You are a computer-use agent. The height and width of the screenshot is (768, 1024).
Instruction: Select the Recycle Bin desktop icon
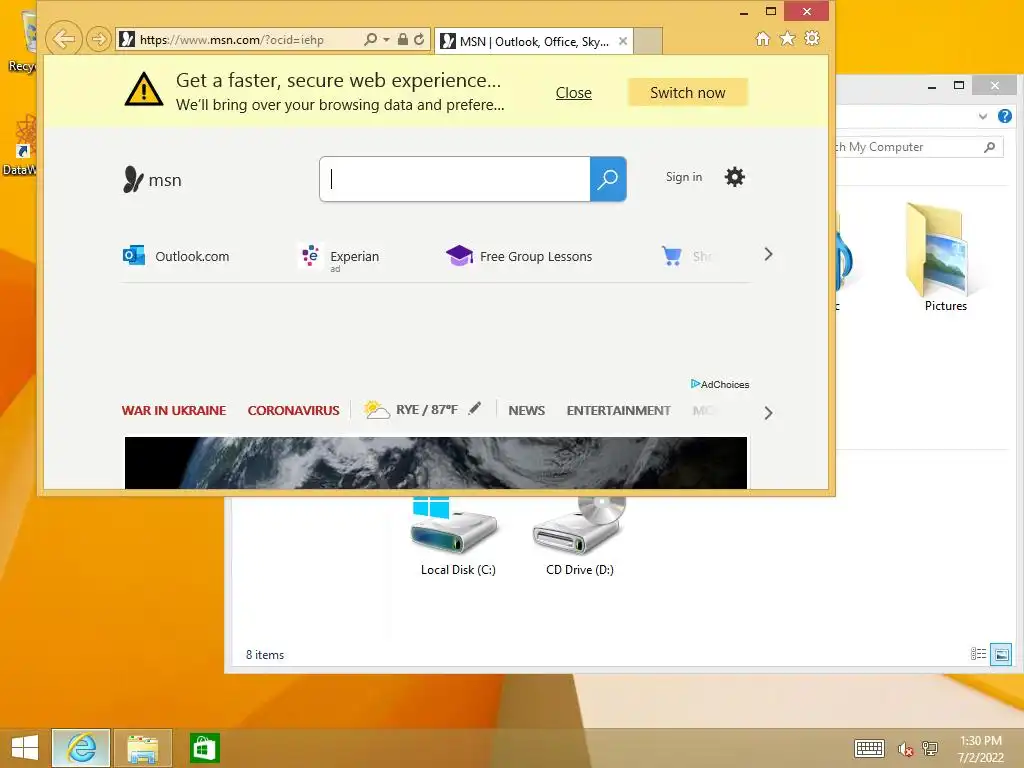pyautogui.click(x=25, y=40)
